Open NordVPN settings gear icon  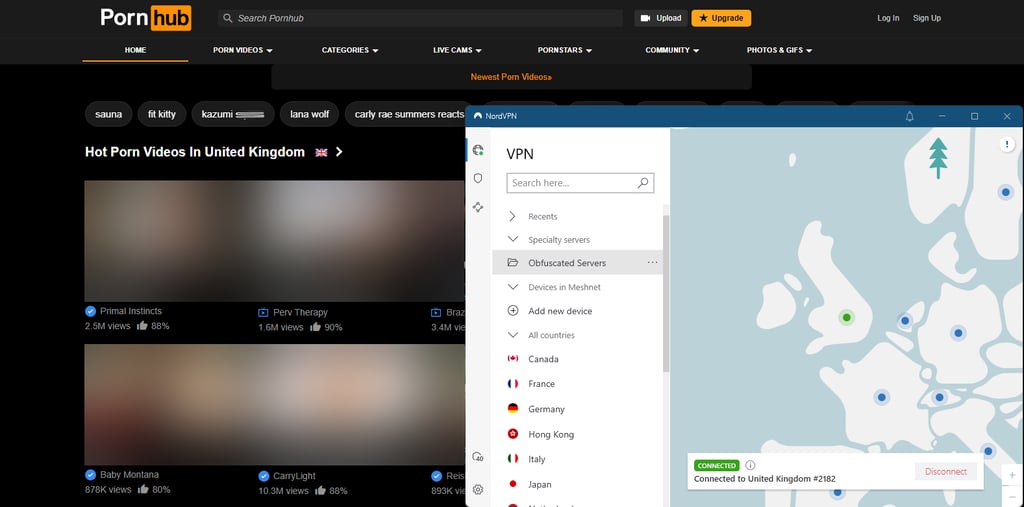(478, 489)
